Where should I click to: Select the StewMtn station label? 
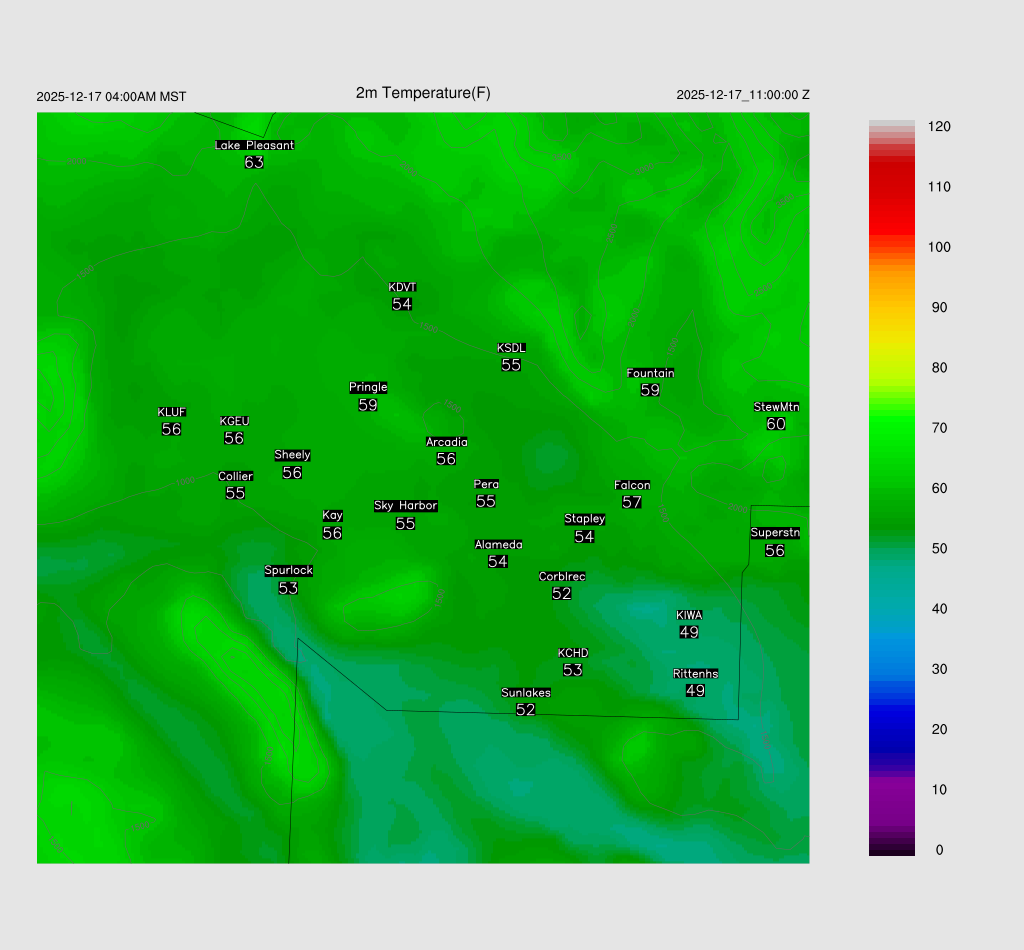coord(776,407)
